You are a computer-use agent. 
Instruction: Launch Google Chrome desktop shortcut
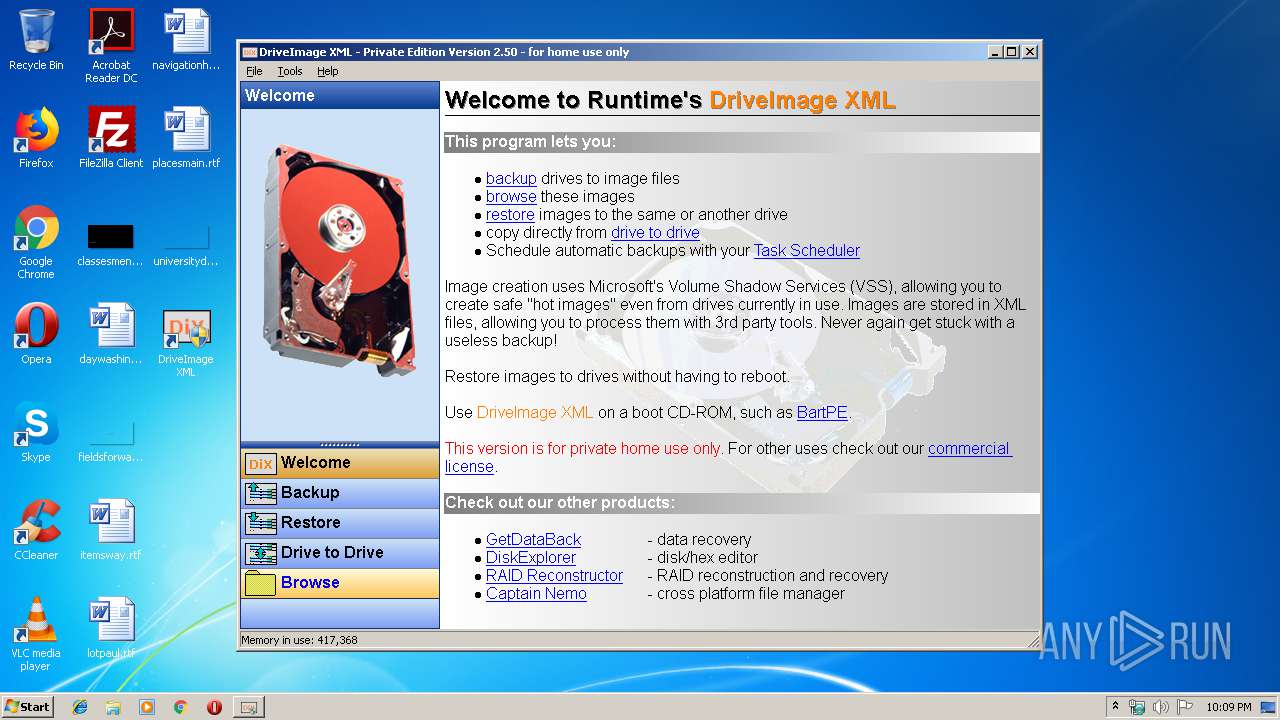coord(36,243)
